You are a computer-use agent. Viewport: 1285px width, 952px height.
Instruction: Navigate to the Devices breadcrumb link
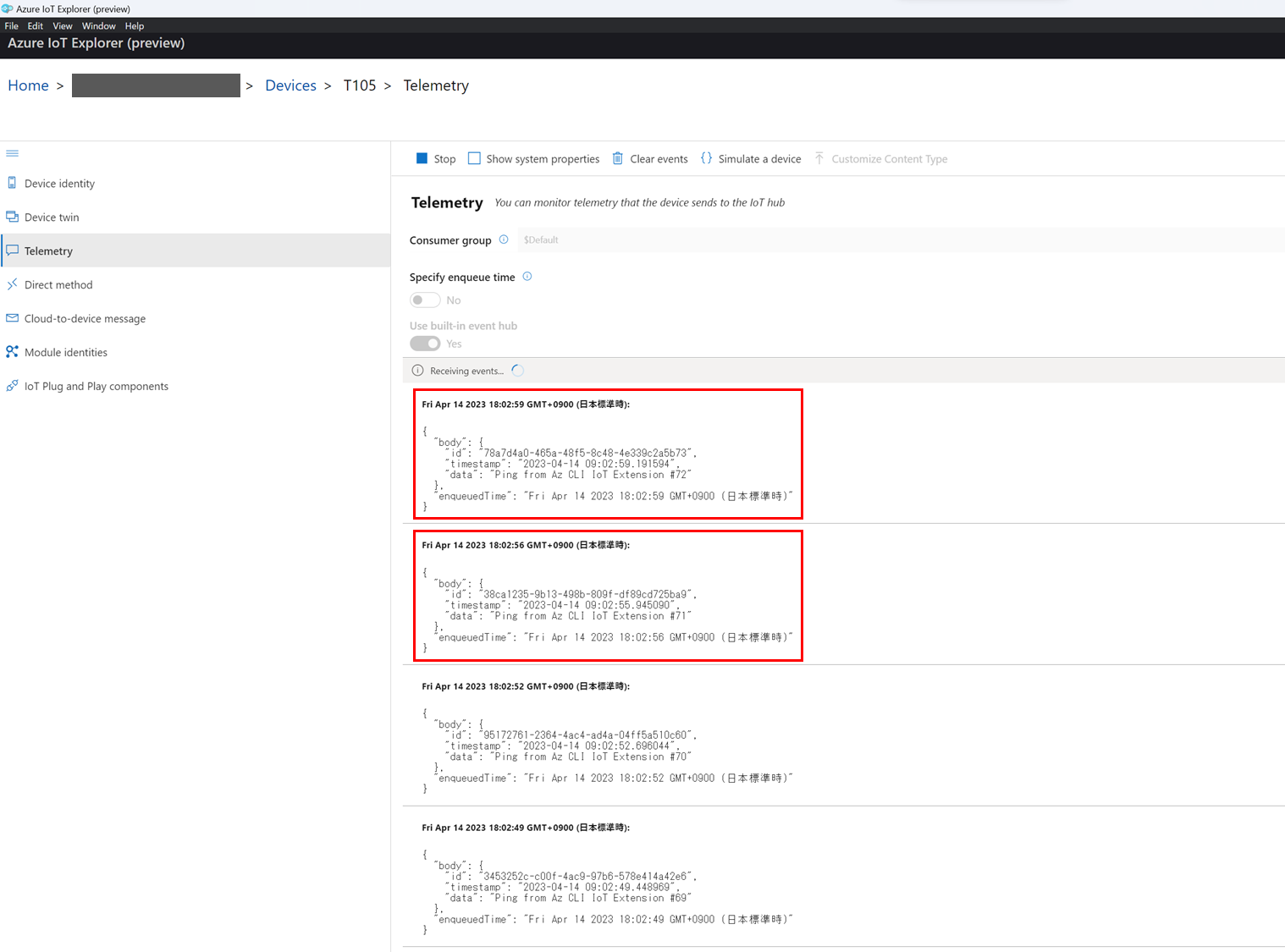pos(290,85)
